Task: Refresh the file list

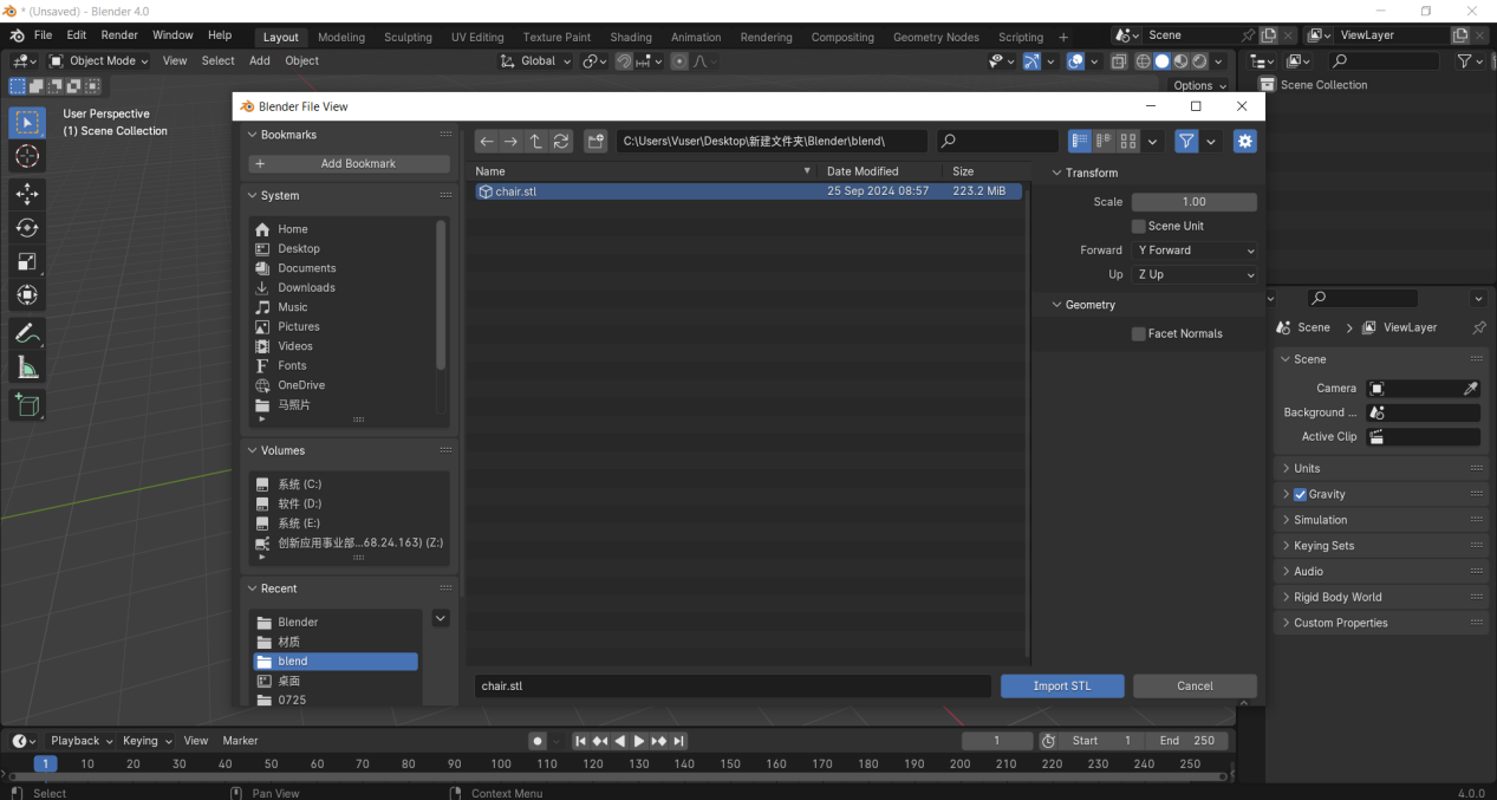Action: pos(561,141)
